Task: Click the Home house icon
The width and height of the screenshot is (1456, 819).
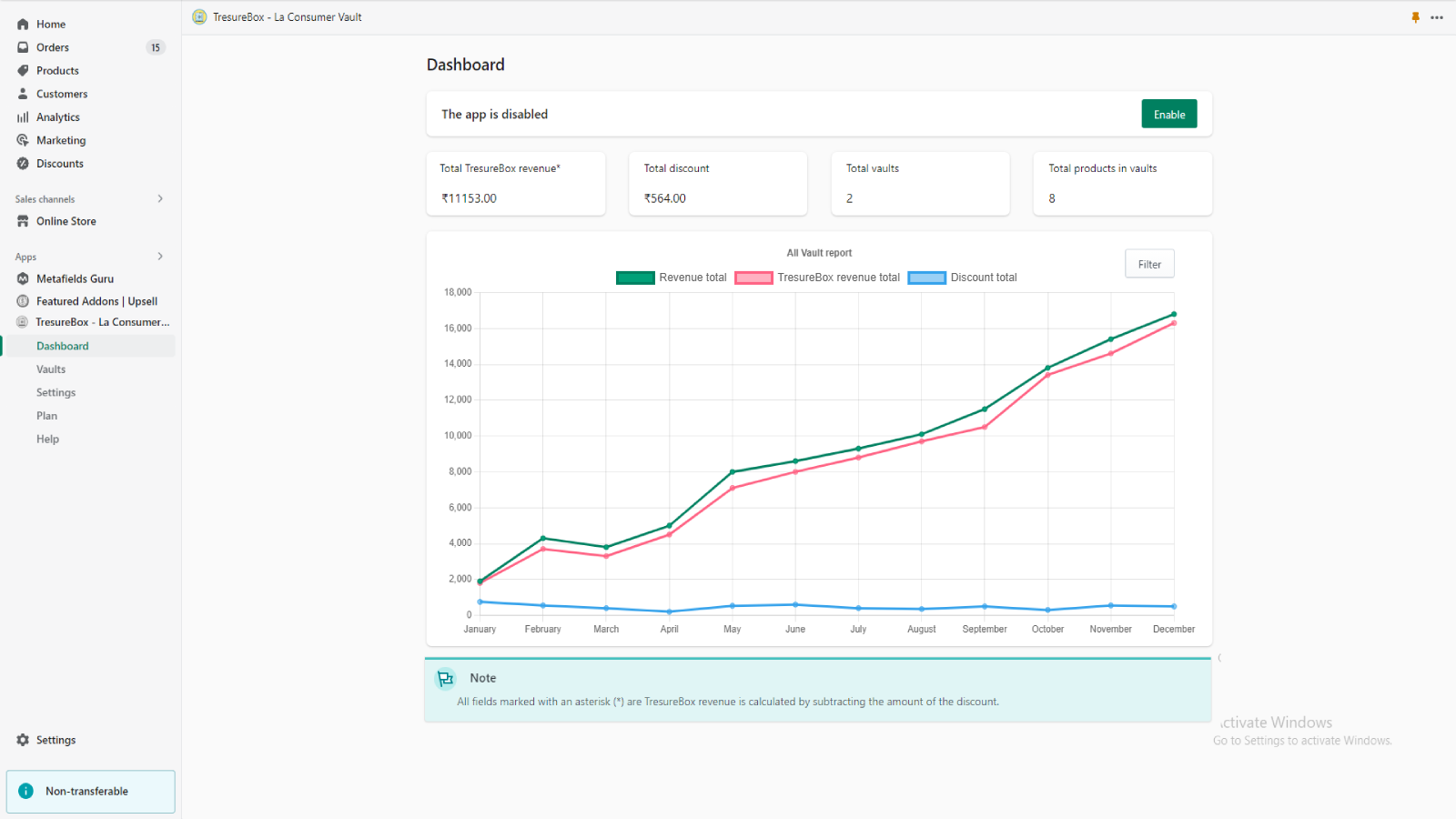Action: 23,25
